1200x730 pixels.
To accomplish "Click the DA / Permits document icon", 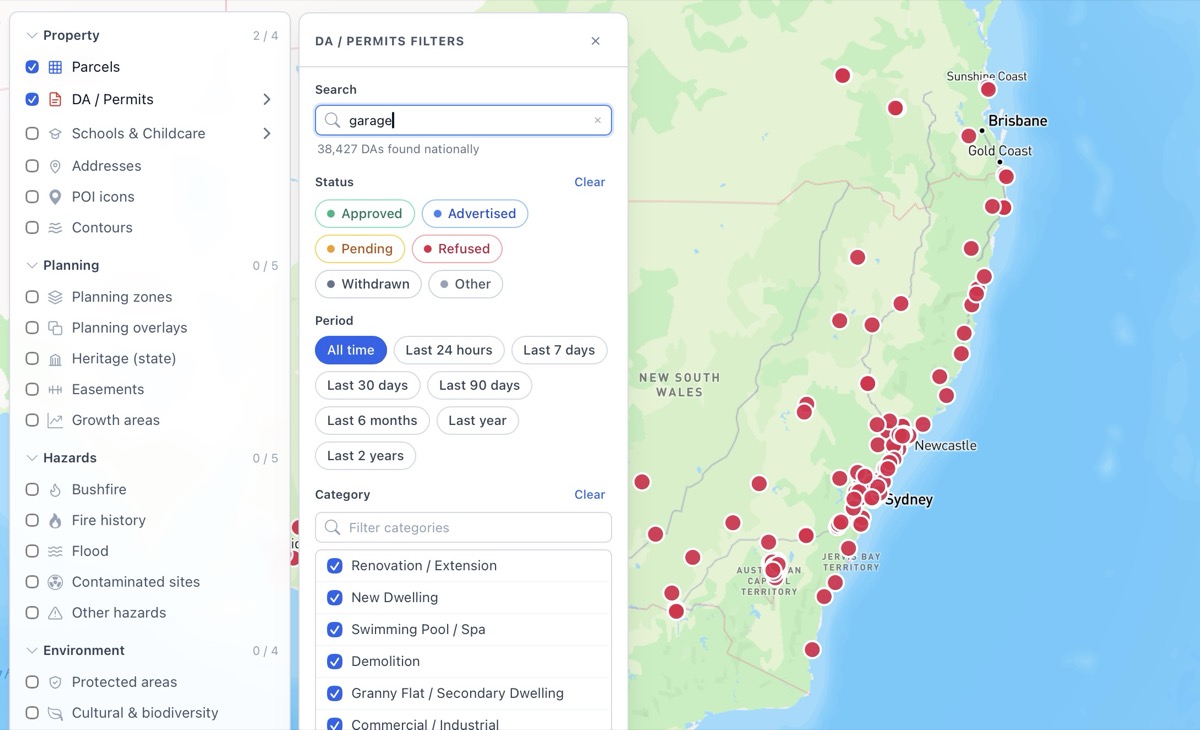I will pyautogui.click(x=55, y=99).
